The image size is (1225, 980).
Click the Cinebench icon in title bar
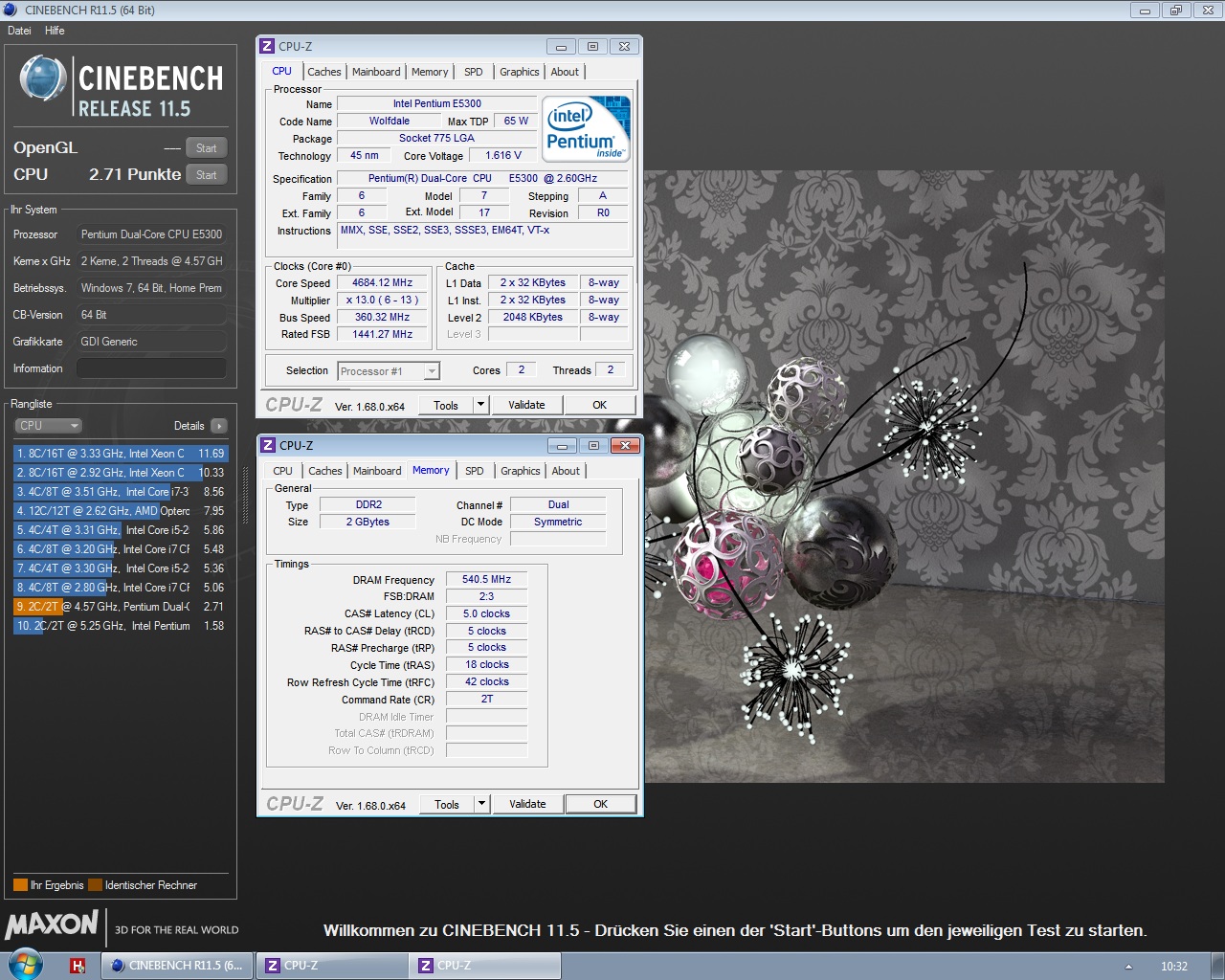[x=11, y=10]
